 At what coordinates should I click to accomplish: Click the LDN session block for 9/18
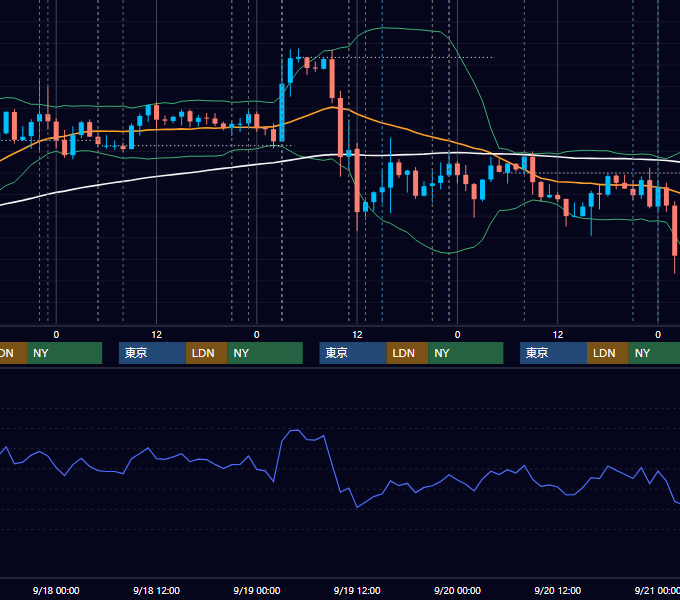click(206, 353)
